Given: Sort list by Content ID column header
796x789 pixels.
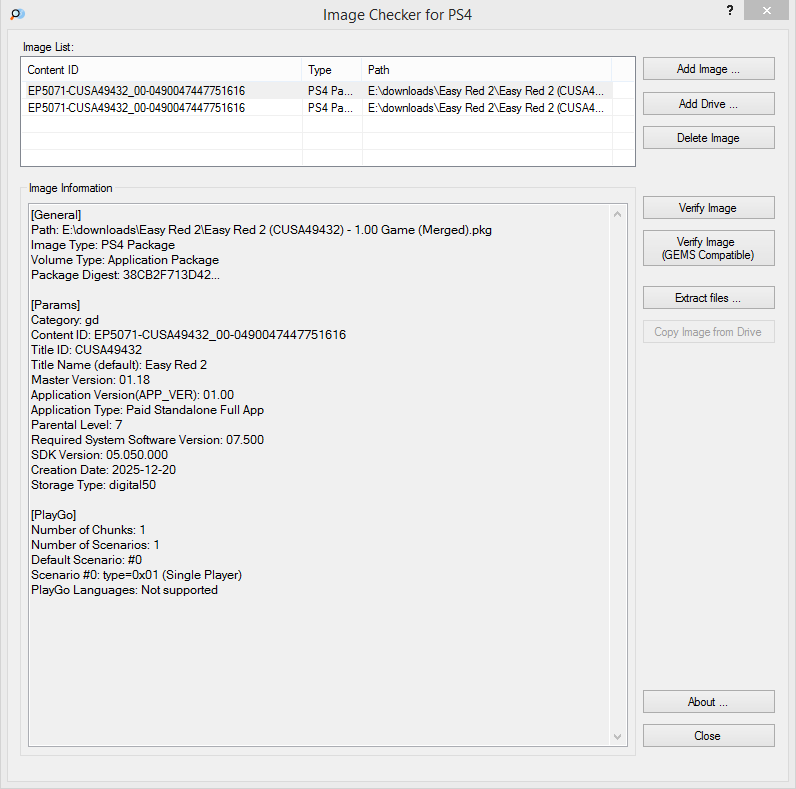Looking at the screenshot, I should tap(161, 70).
